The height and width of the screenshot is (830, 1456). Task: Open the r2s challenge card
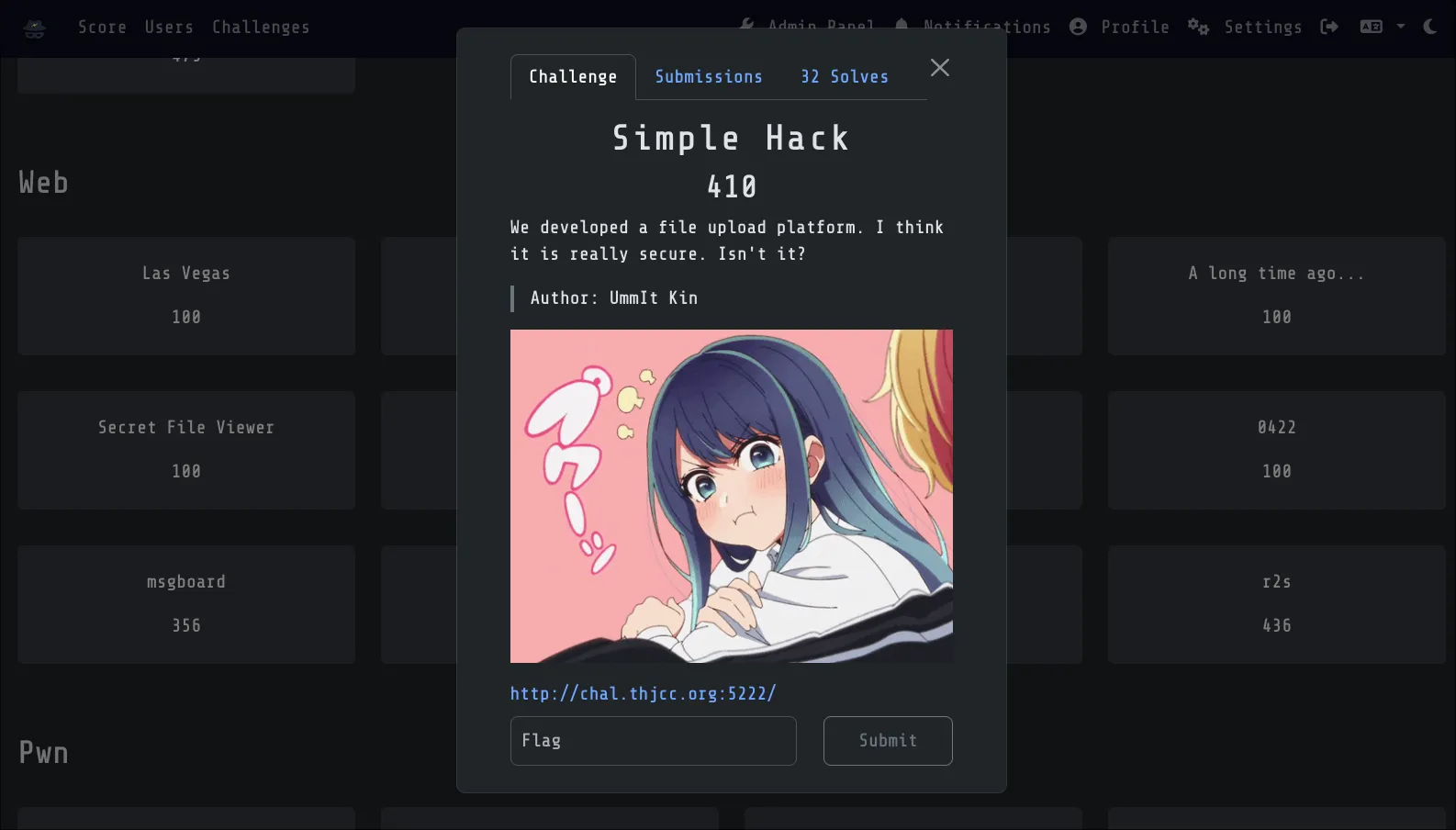tap(1277, 604)
